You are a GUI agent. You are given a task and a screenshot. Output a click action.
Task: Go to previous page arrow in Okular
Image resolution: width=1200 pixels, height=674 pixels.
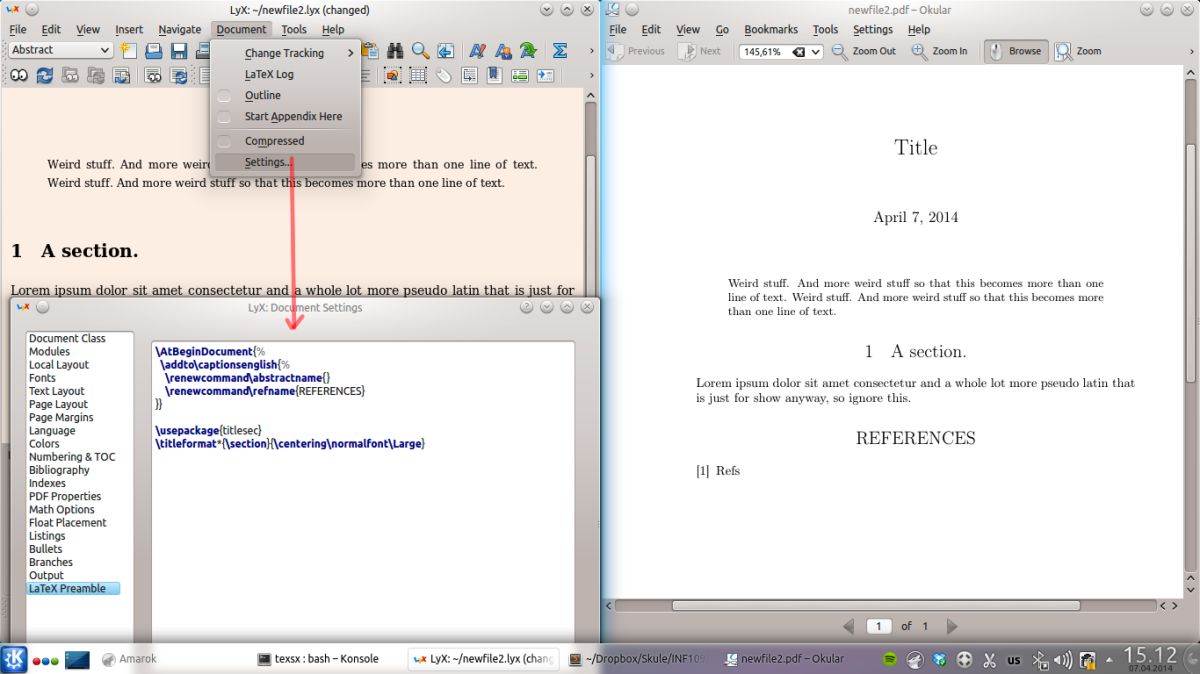(x=849, y=626)
